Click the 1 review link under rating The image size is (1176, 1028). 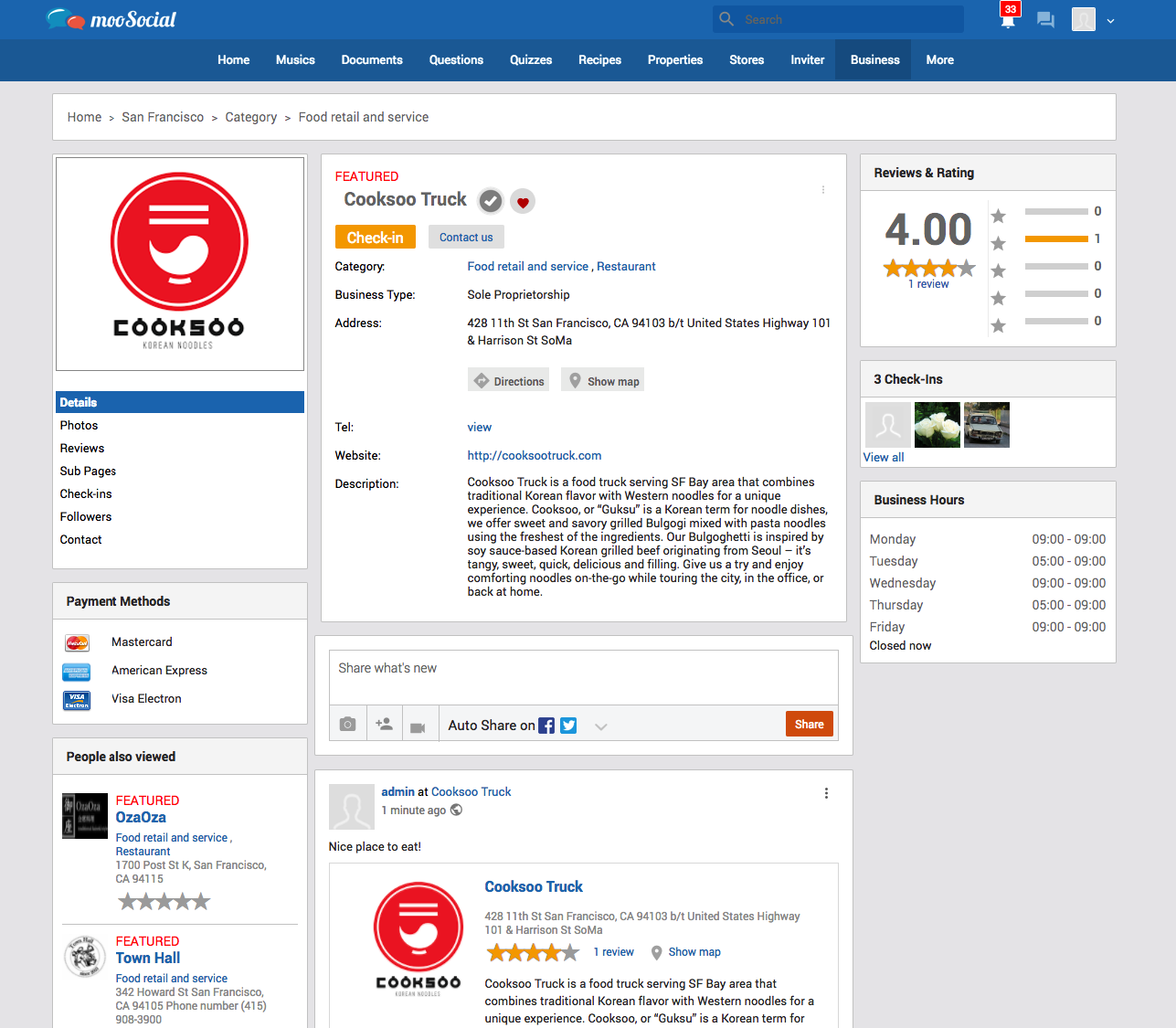coord(928,284)
